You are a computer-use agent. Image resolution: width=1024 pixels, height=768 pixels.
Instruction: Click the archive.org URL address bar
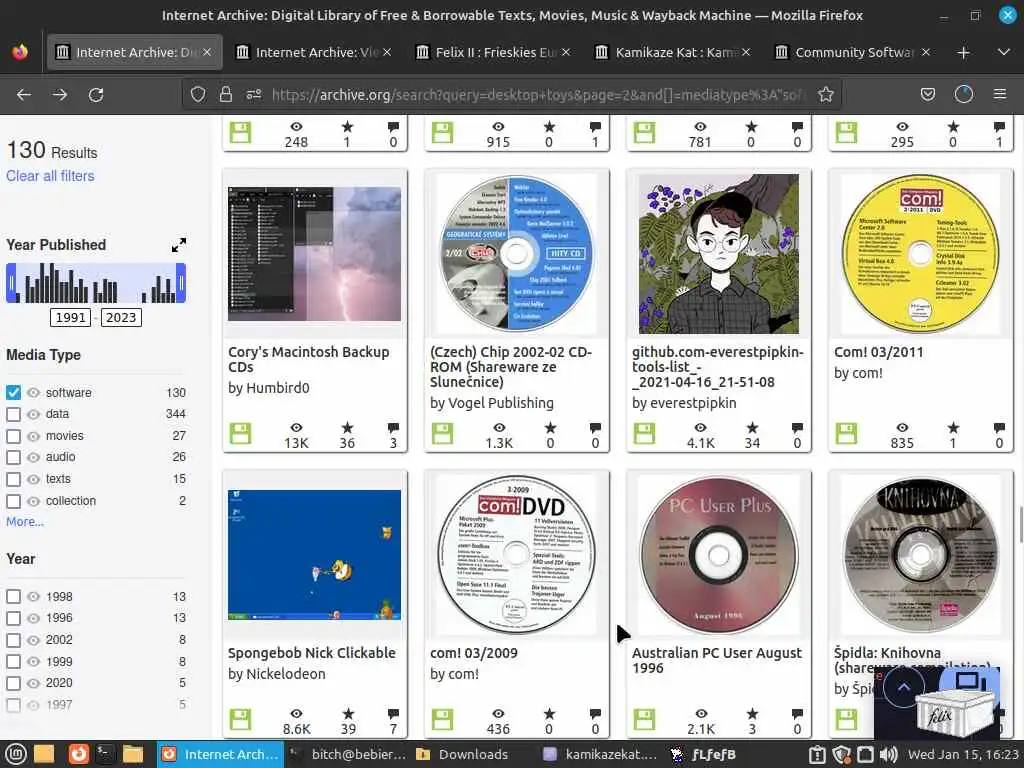click(x=538, y=95)
